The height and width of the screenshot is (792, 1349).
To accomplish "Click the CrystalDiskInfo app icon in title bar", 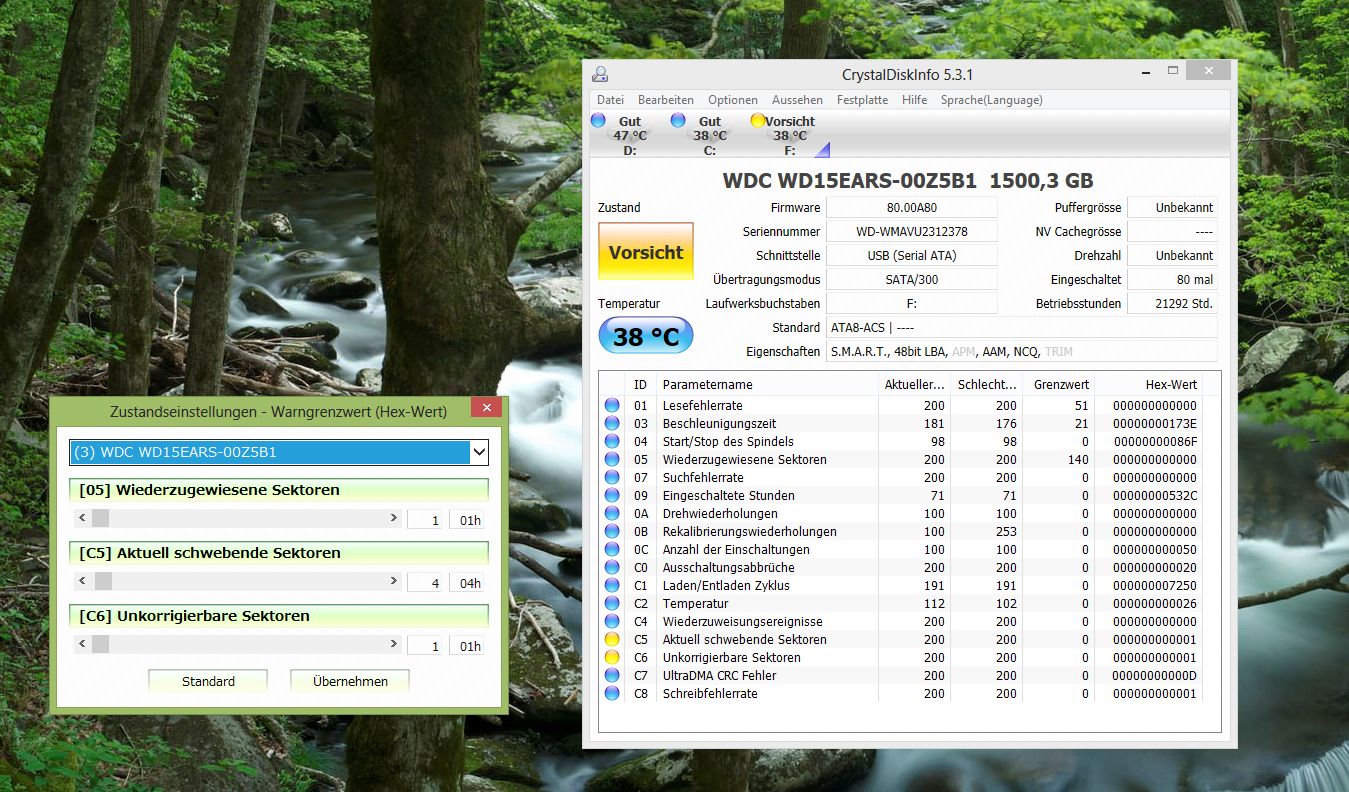I will [x=600, y=74].
